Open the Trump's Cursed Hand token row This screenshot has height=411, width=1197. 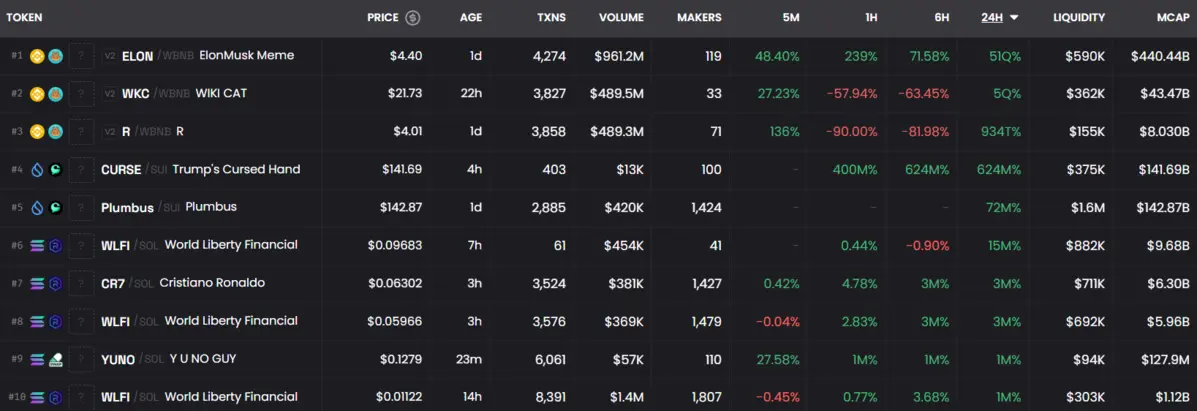pyautogui.click(x=236, y=170)
